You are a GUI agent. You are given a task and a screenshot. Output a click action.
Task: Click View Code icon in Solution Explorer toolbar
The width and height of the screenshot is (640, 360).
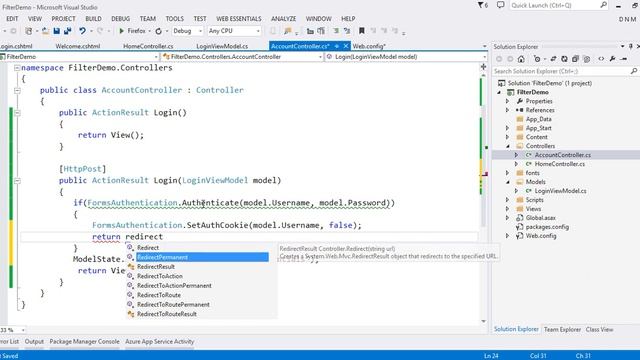click(x=601, y=59)
